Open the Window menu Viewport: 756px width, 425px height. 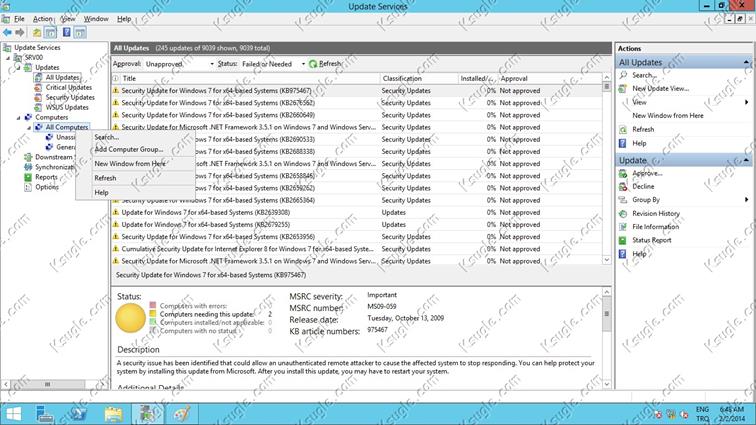pos(96,19)
